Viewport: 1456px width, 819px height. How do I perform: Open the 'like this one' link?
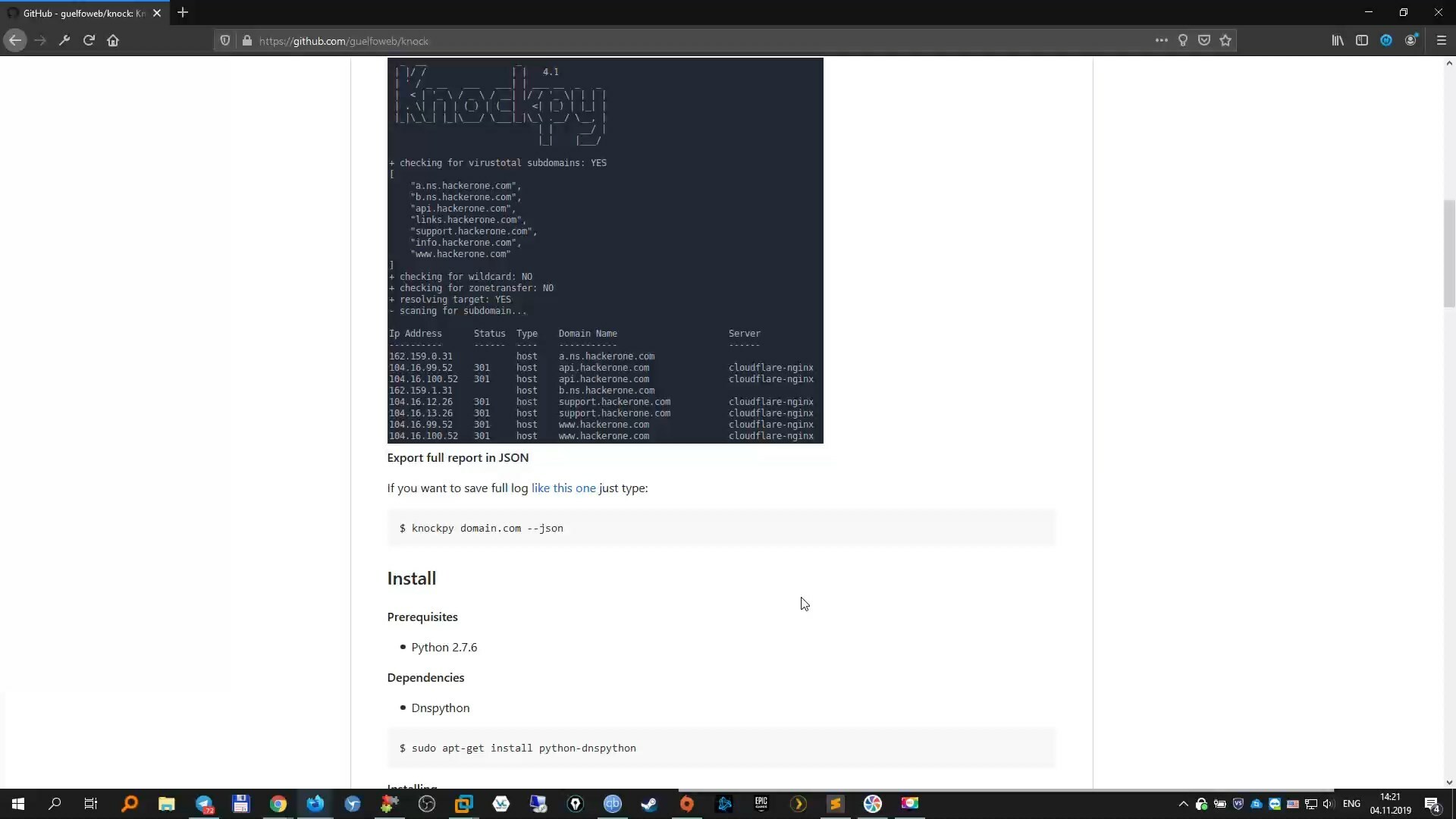563,488
